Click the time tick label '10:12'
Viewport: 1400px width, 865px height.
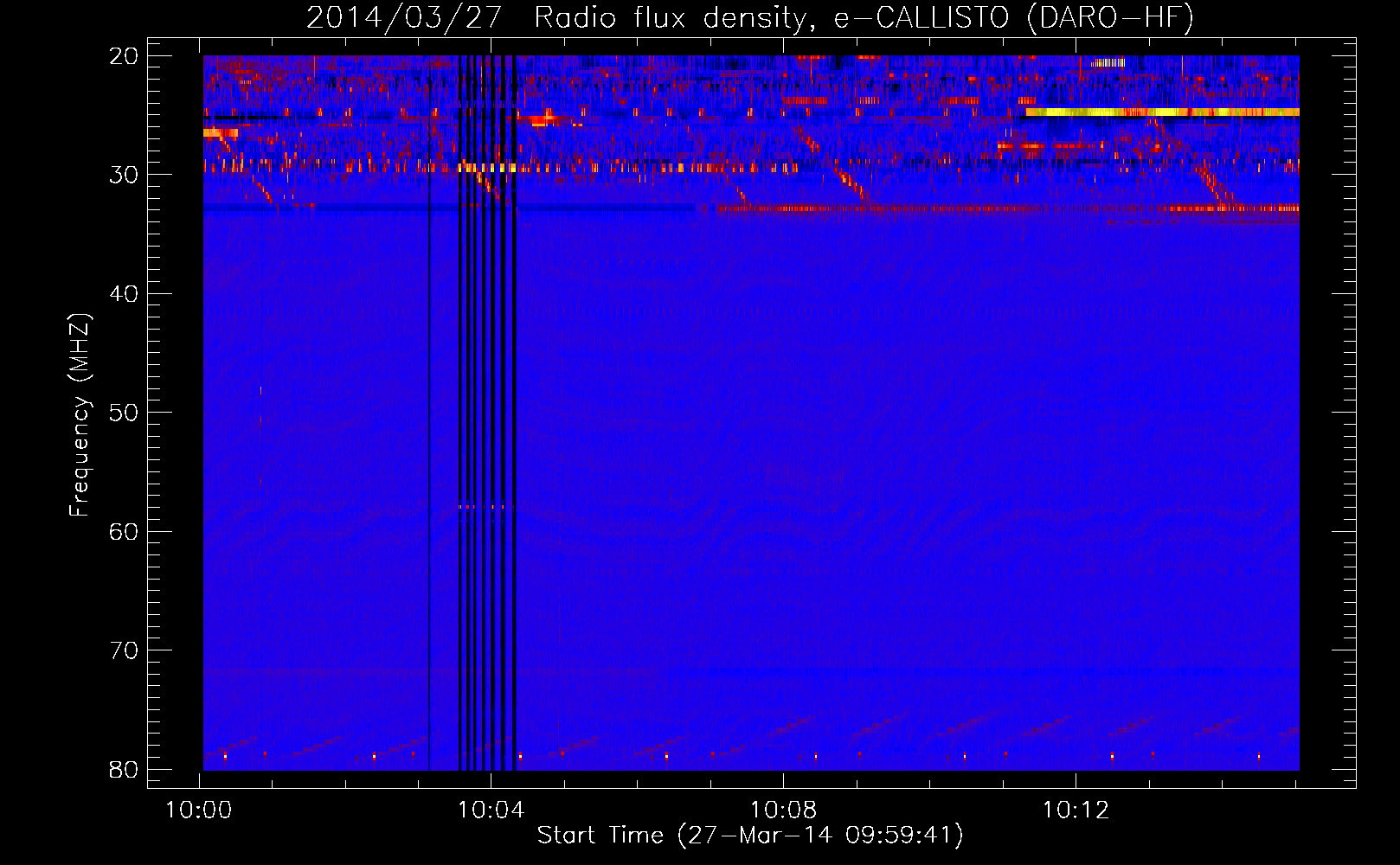[1076, 811]
